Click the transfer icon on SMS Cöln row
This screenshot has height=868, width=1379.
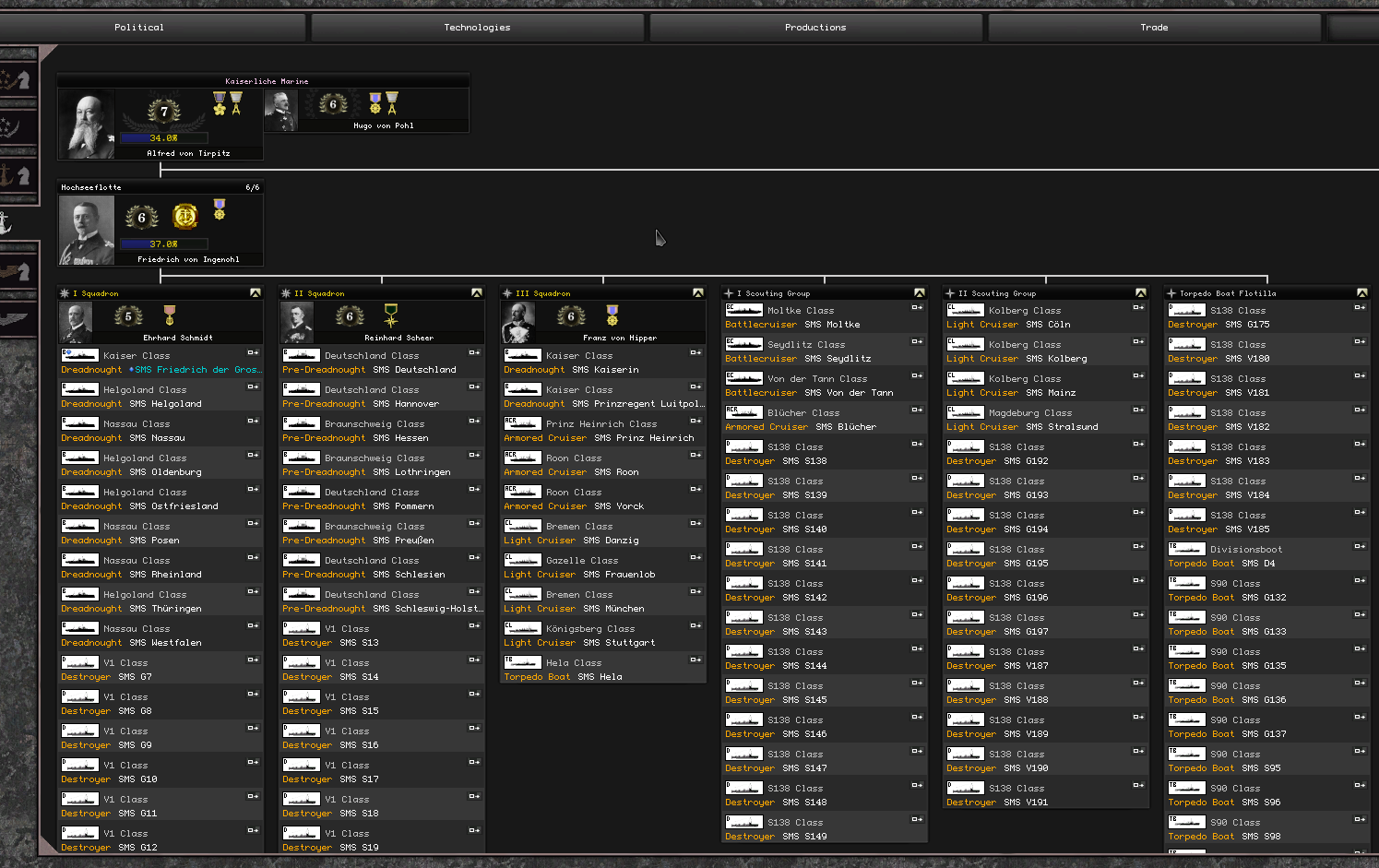coord(1137,308)
